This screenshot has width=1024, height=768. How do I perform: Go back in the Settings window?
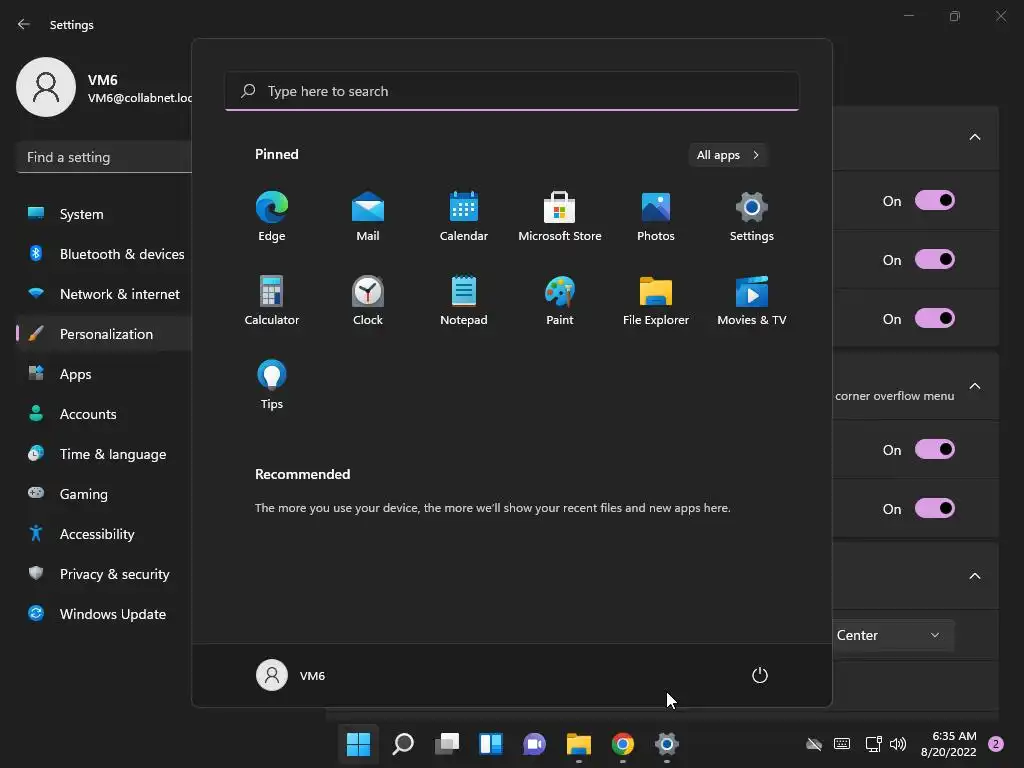[x=24, y=24]
